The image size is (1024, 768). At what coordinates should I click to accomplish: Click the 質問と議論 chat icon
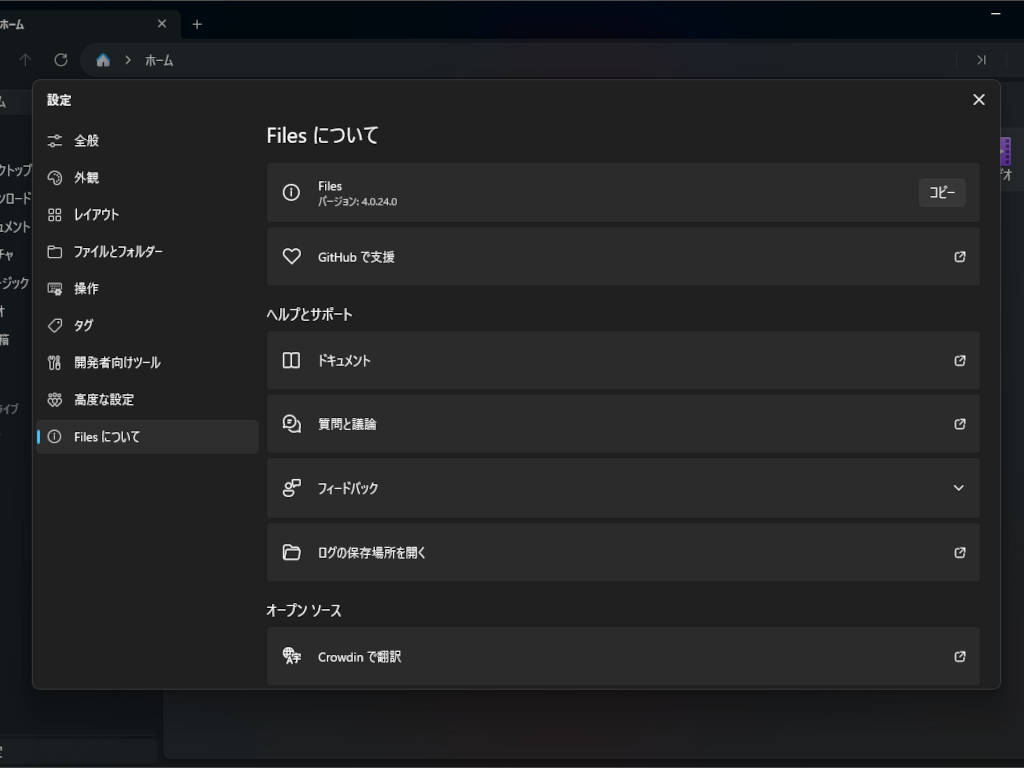(291, 424)
